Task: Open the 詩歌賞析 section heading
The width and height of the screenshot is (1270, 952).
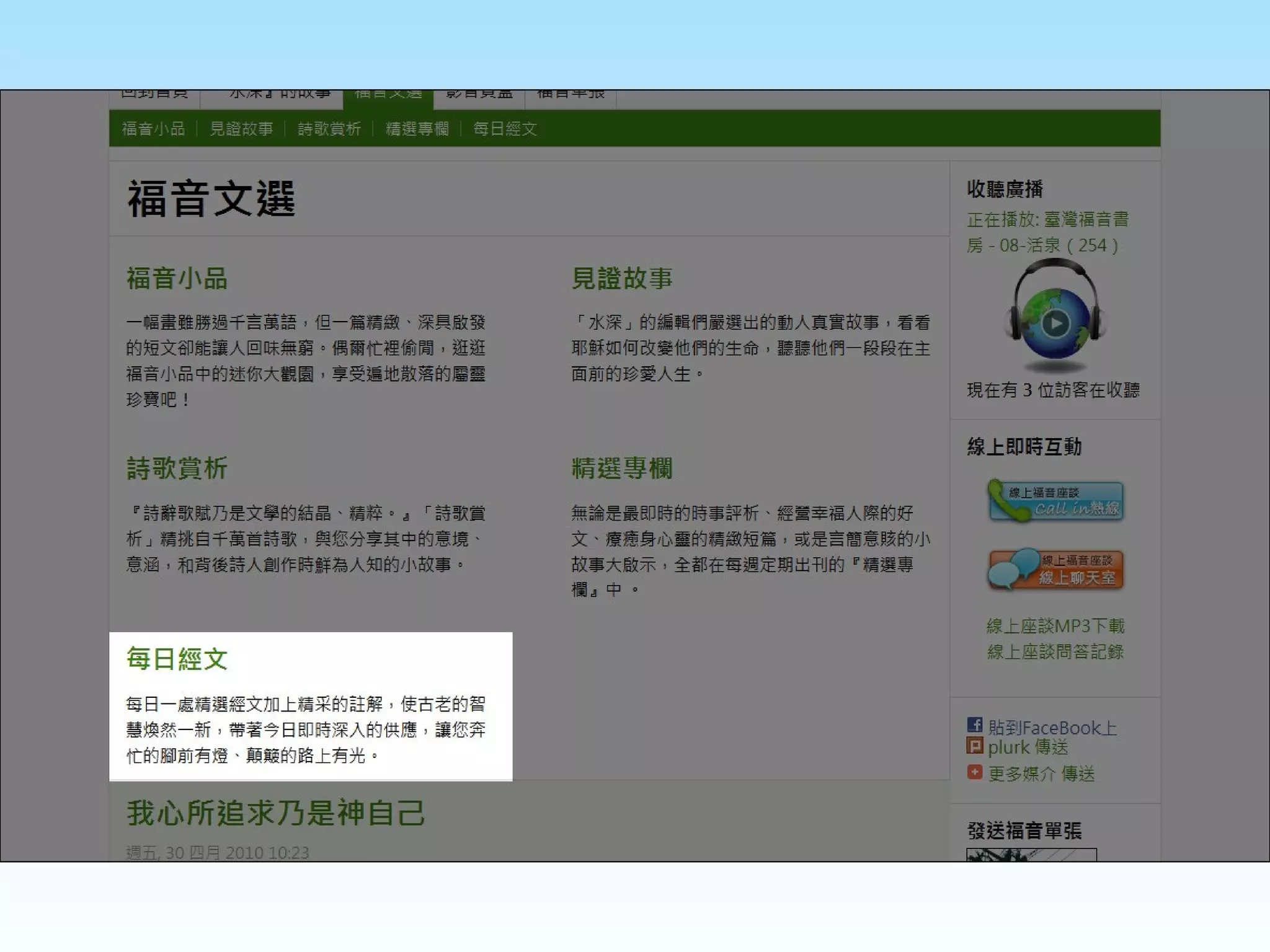Action: pos(177,468)
